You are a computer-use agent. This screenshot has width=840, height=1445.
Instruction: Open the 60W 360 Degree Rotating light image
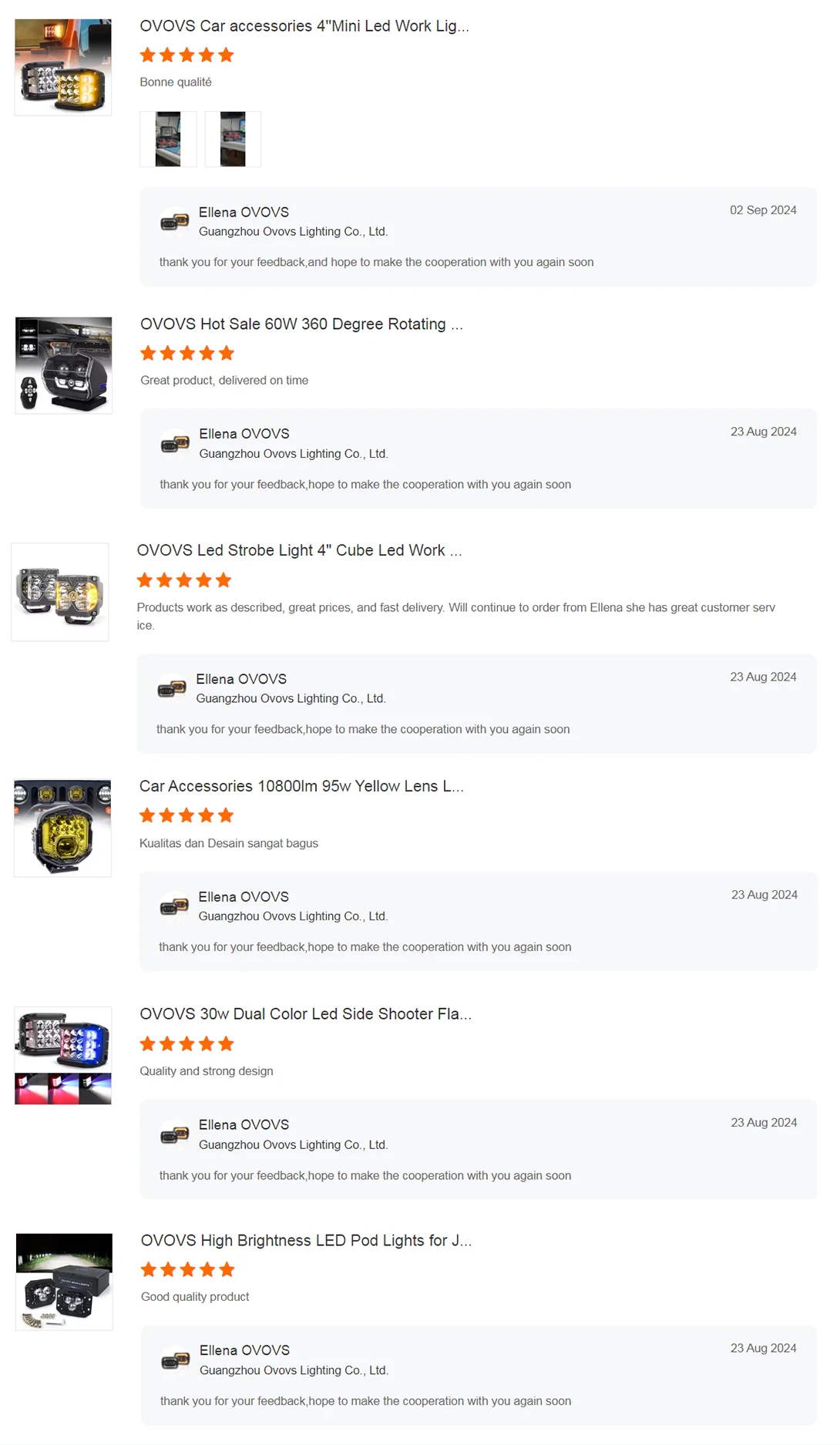coord(64,365)
